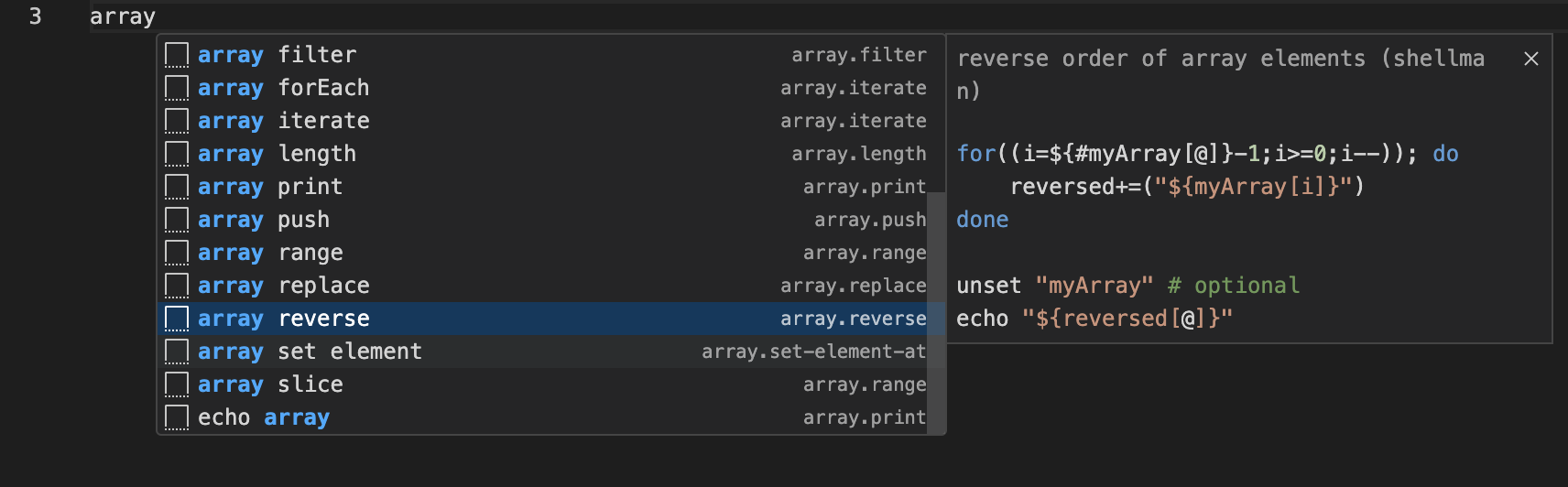The image size is (1568, 487).
Task: Click line number 3 in the gutter
Action: pos(35,16)
